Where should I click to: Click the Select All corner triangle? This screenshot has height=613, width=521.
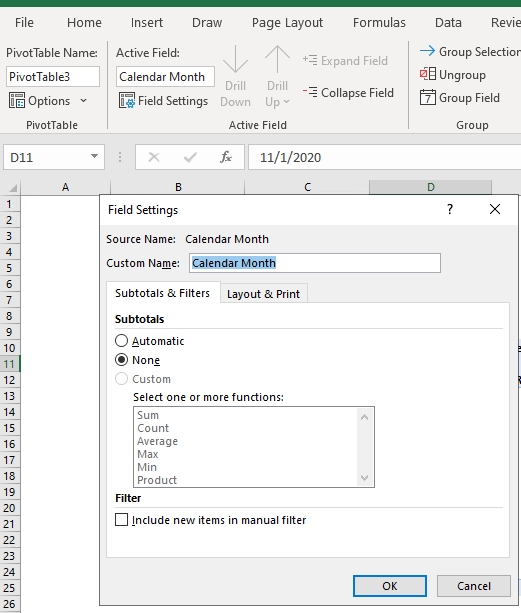tap(12, 188)
